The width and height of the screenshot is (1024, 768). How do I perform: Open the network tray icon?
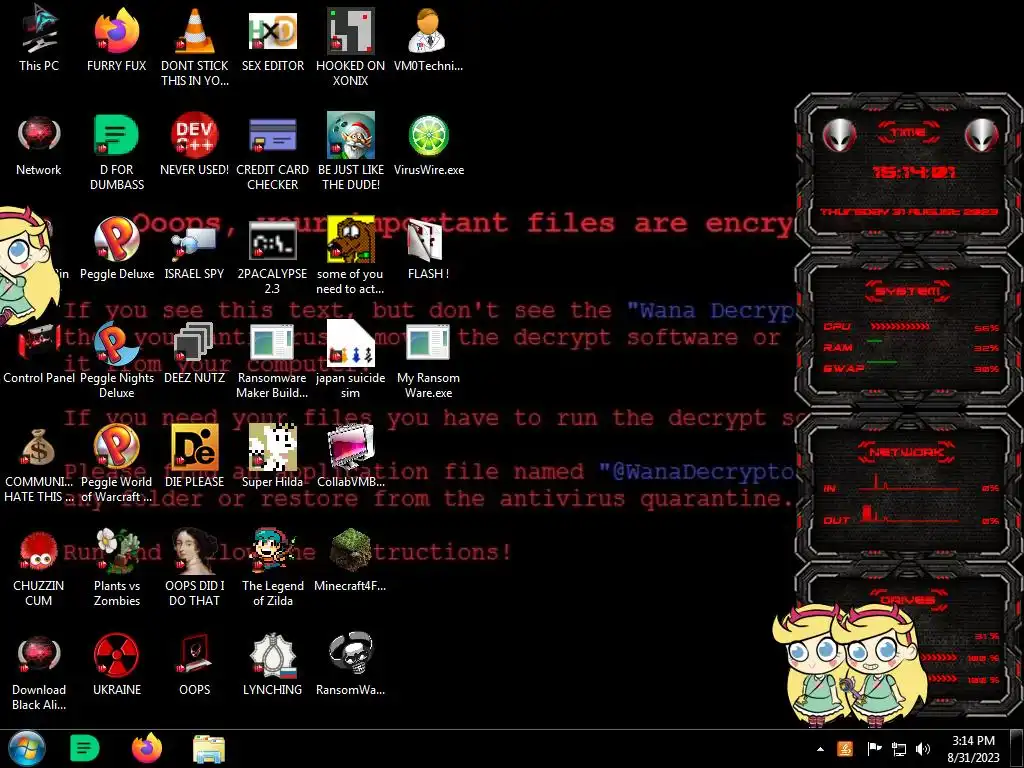[899, 749]
